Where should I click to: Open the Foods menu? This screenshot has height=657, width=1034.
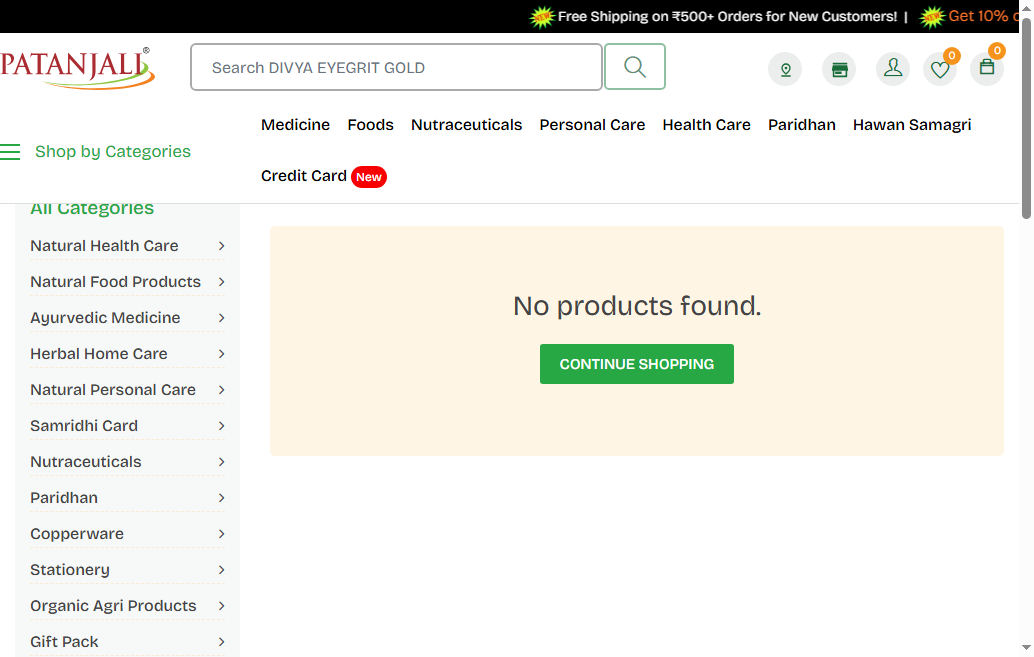[x=371, y=125]
